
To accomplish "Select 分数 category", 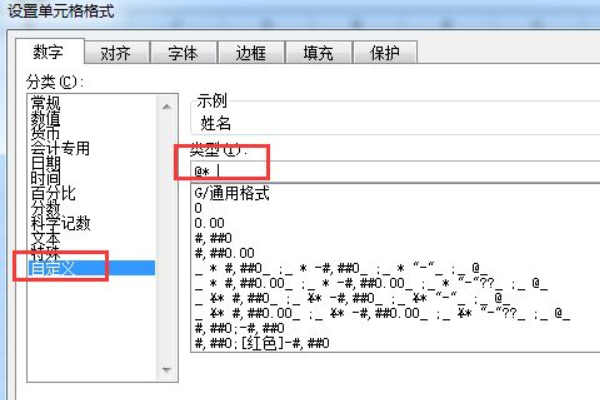I will (x=46, y=208).
